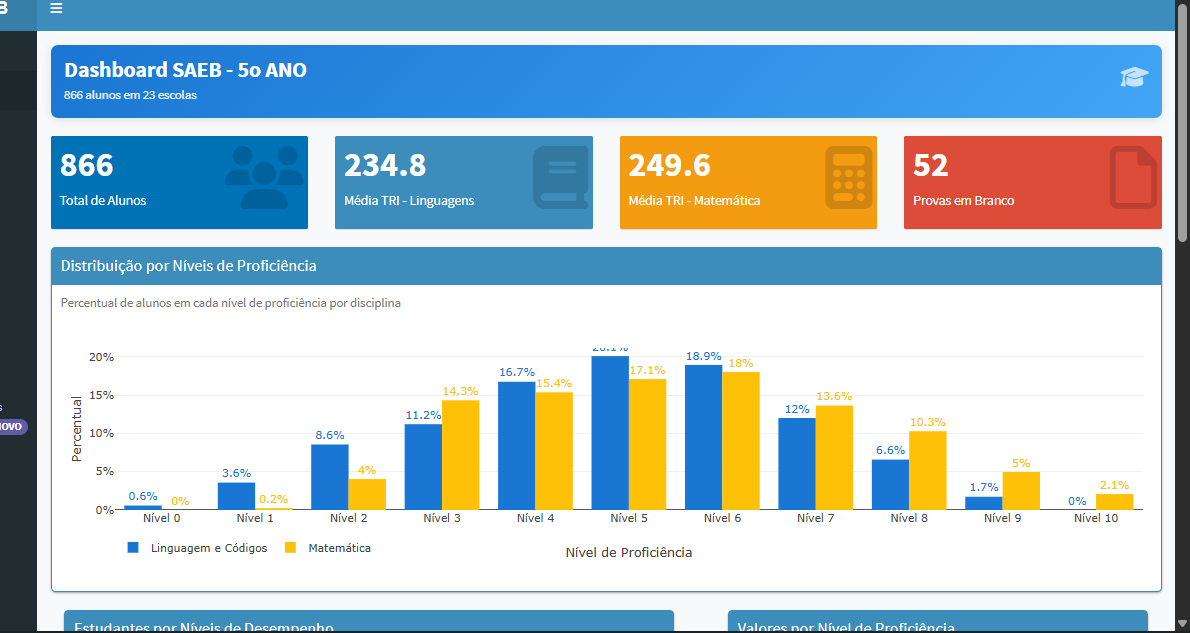Click the calculator icon on Matemática card
1190x633 pixels.
[x=849, y=178]
